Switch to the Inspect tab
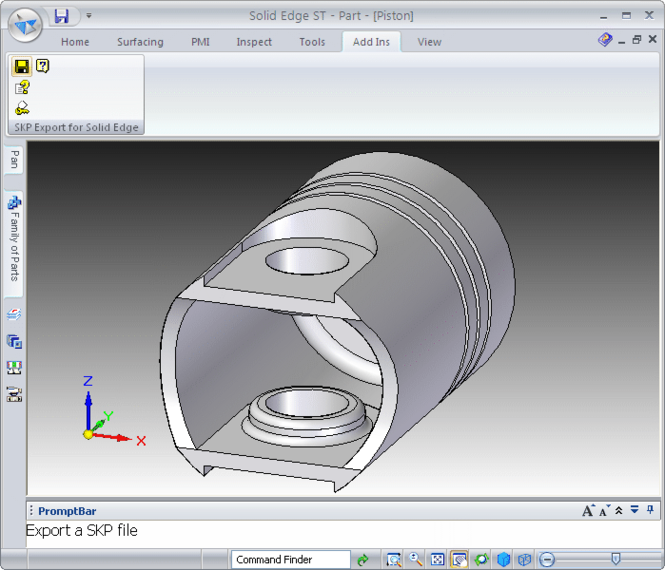This screenshot has width=665, height=570. 254,42
